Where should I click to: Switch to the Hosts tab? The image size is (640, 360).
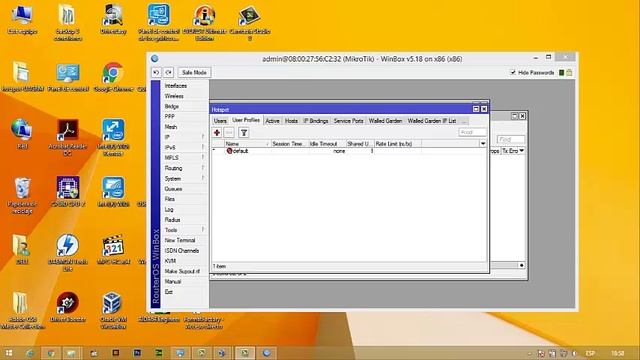click(x=291, y=121)
